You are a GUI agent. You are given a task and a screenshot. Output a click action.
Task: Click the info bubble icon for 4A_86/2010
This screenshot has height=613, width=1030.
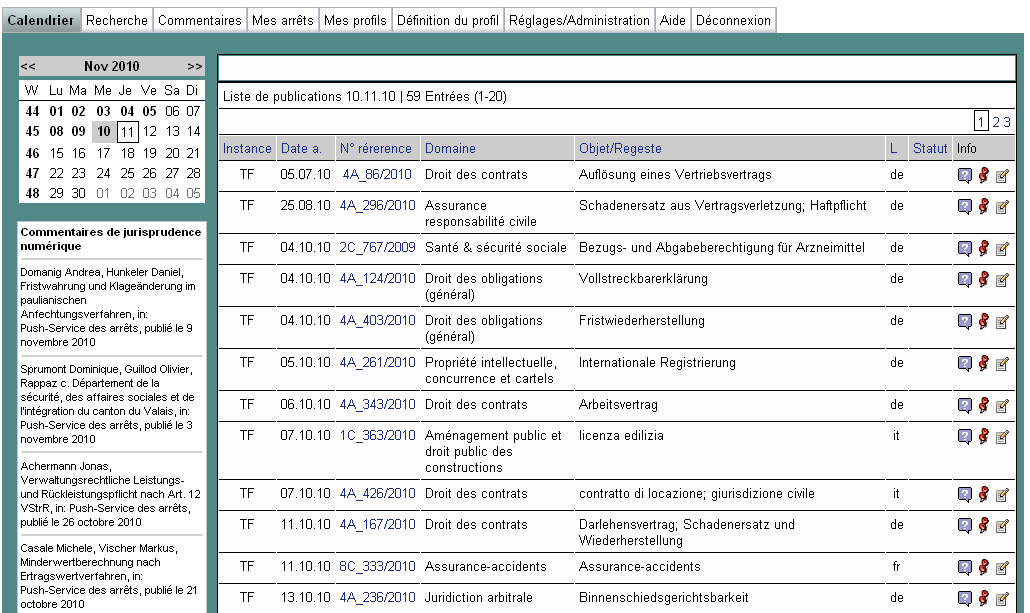(x=964, y=176)
